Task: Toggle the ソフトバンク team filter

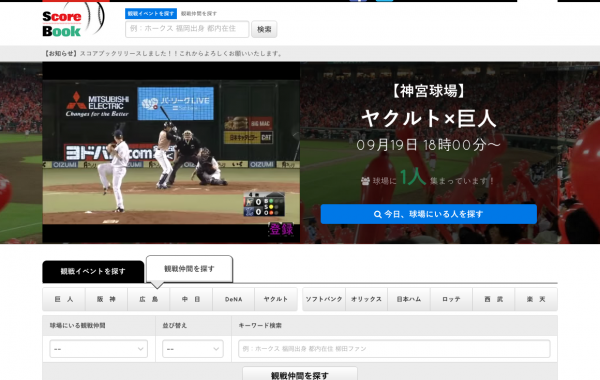Action: (x=324, y=299)
